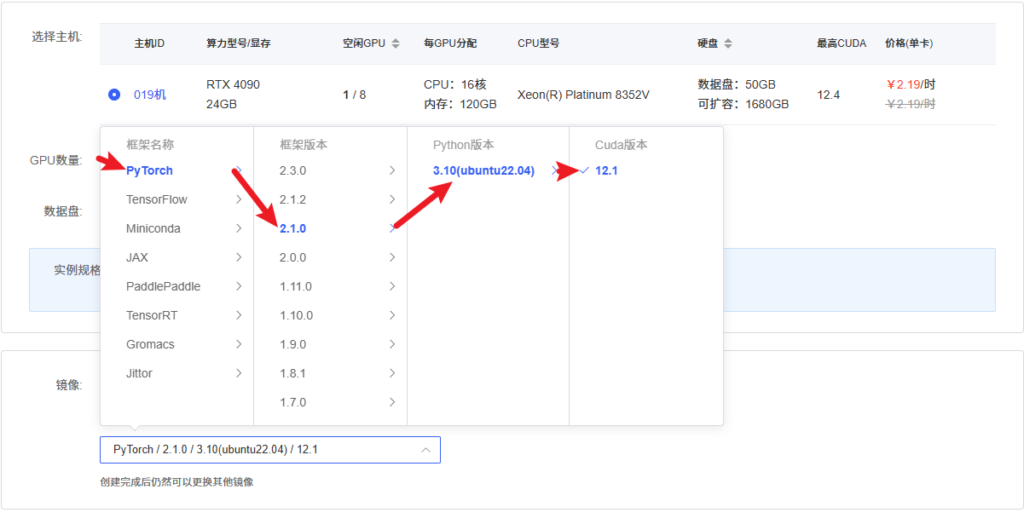
Task: Expand the TensorFlow chevron arrow
Action: tap(238, 200)
